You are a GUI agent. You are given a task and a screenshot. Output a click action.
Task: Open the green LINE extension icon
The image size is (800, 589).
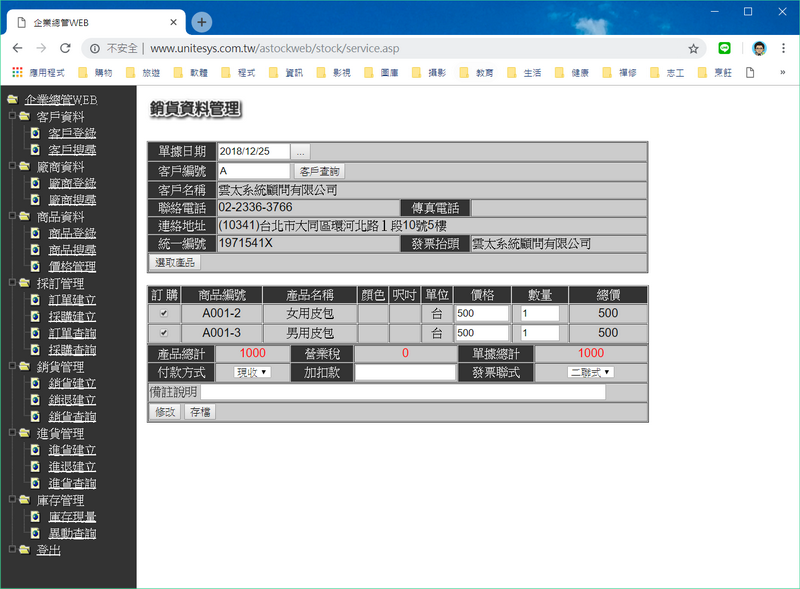[x=724, y=48]
